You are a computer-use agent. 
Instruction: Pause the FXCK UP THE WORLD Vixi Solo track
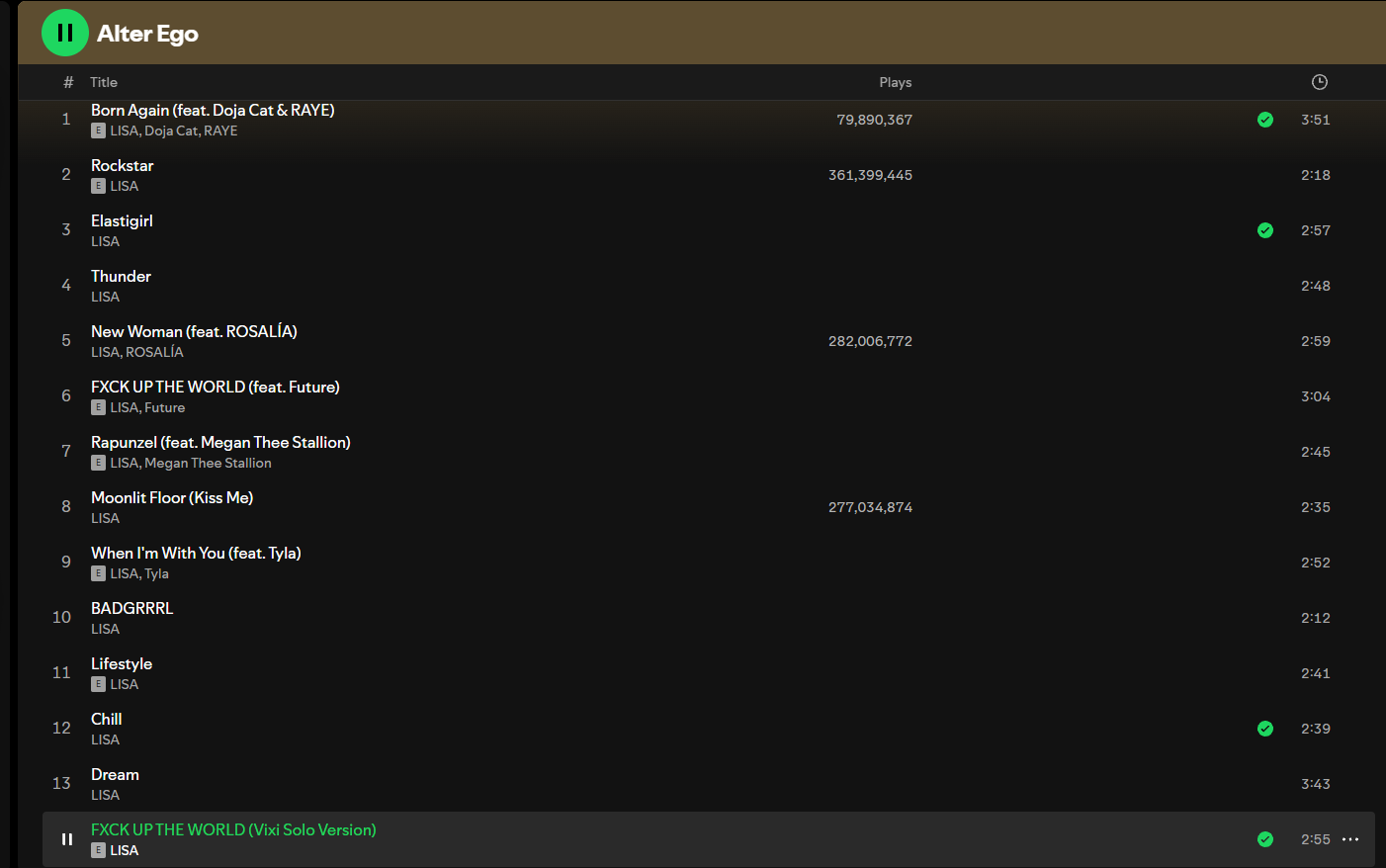click(67, 839)
